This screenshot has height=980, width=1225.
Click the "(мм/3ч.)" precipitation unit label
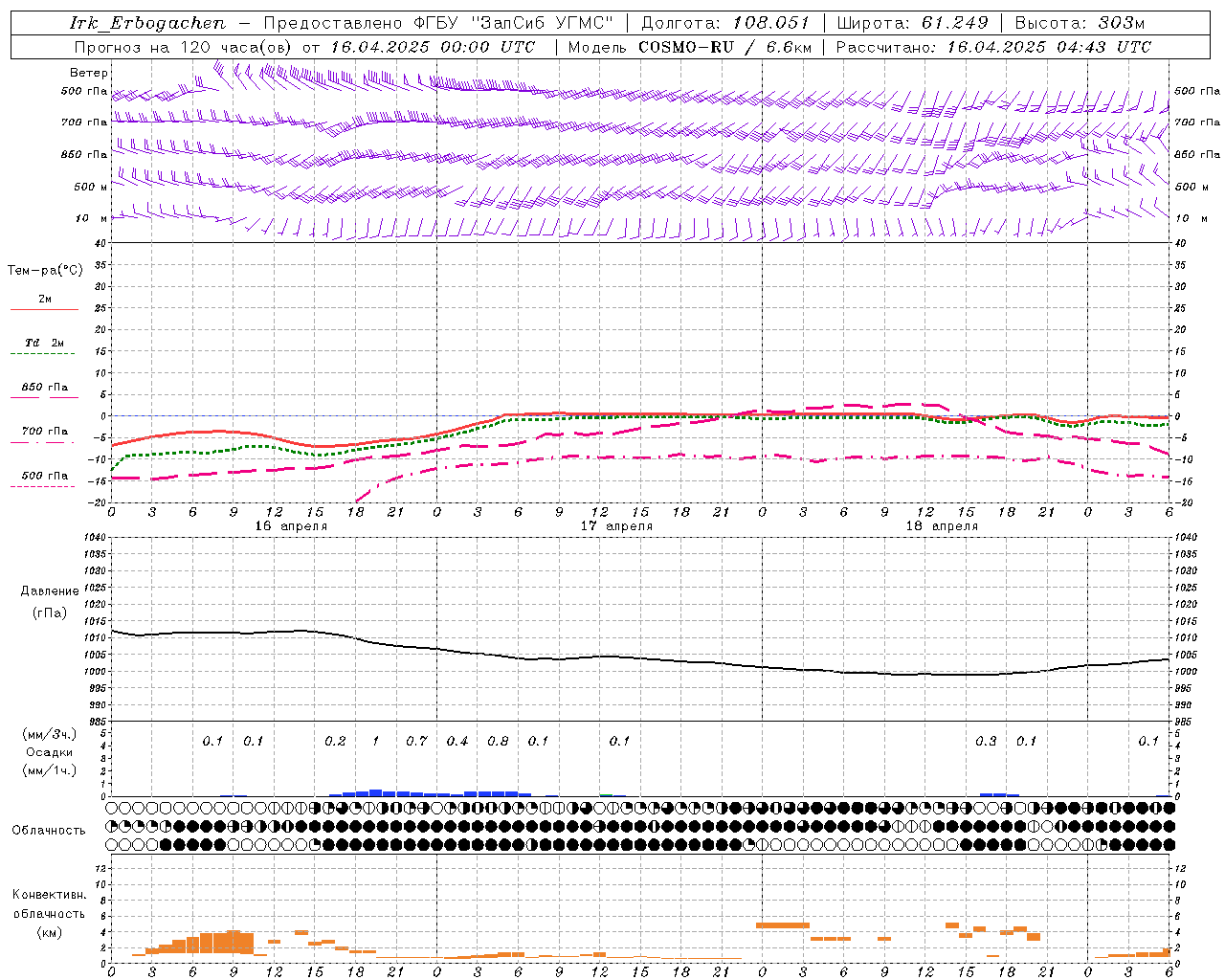click(50, 734)
